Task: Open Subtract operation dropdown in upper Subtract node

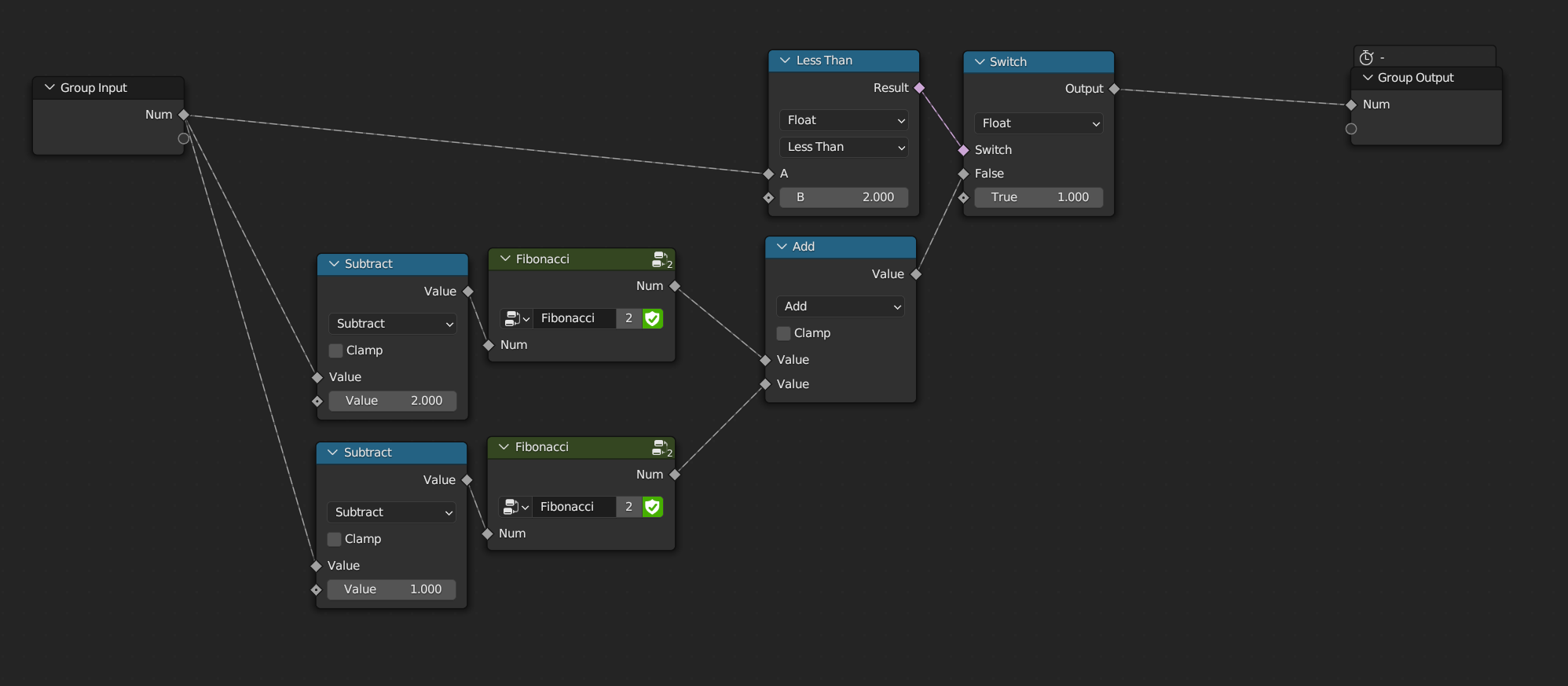Action: point(393,324)
